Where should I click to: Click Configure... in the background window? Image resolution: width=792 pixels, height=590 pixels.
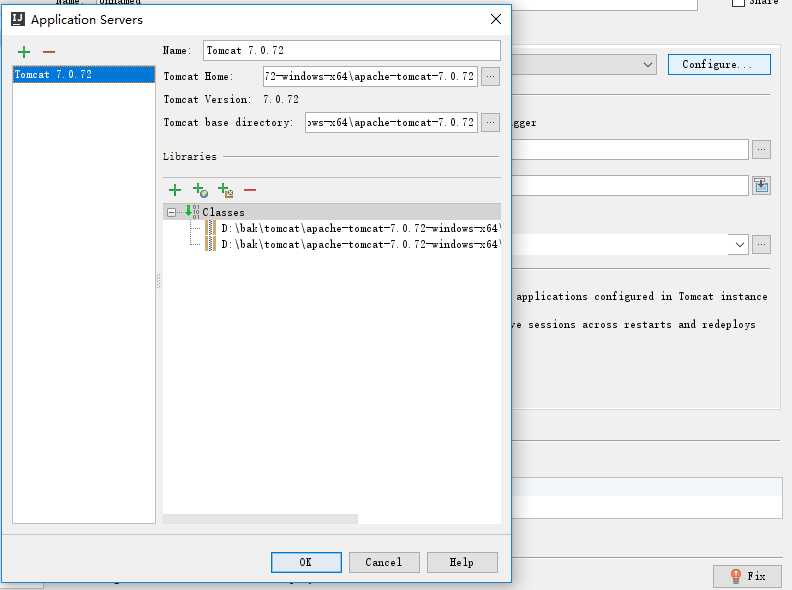(x=719, y=65)
